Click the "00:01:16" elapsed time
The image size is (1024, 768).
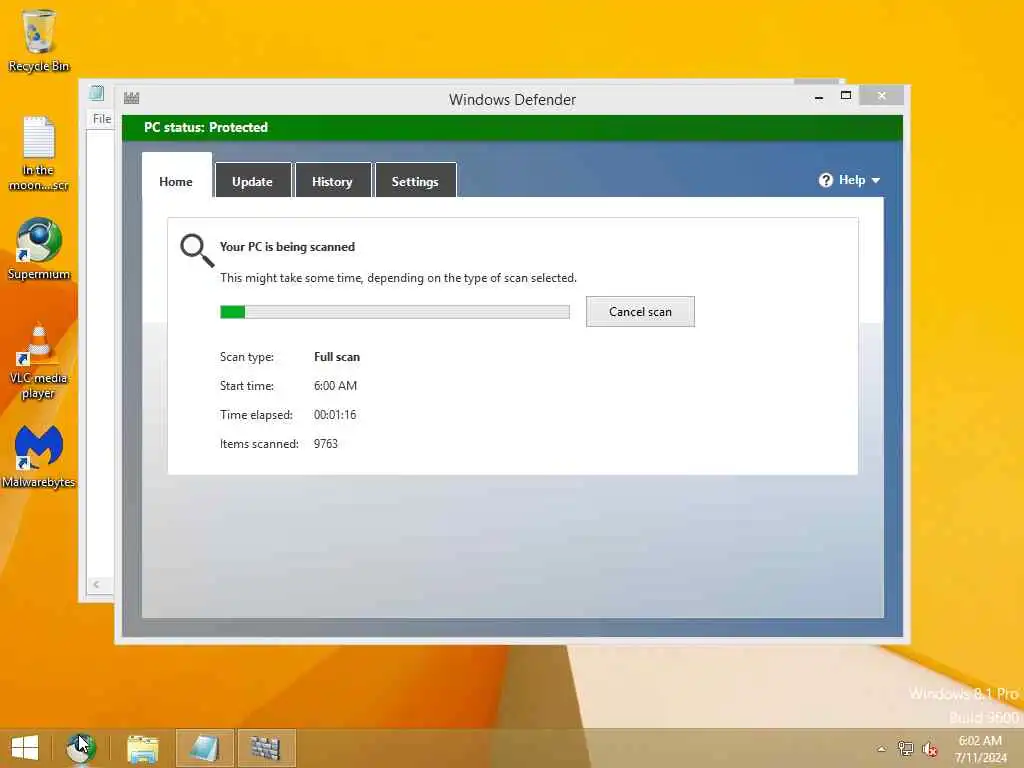334,415
